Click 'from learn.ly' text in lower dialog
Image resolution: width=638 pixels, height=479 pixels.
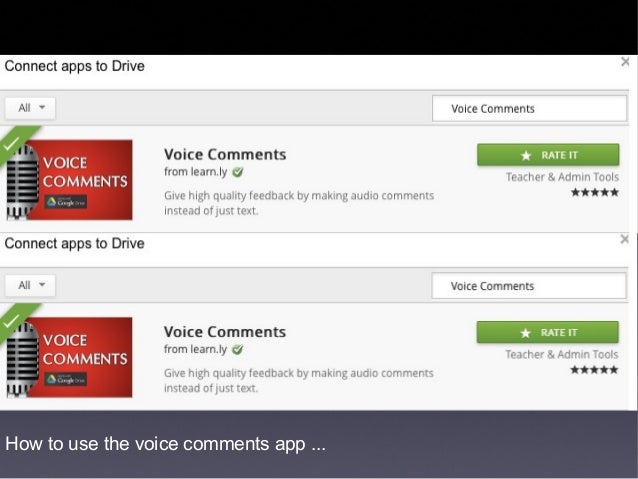click(x=195, y=350)
